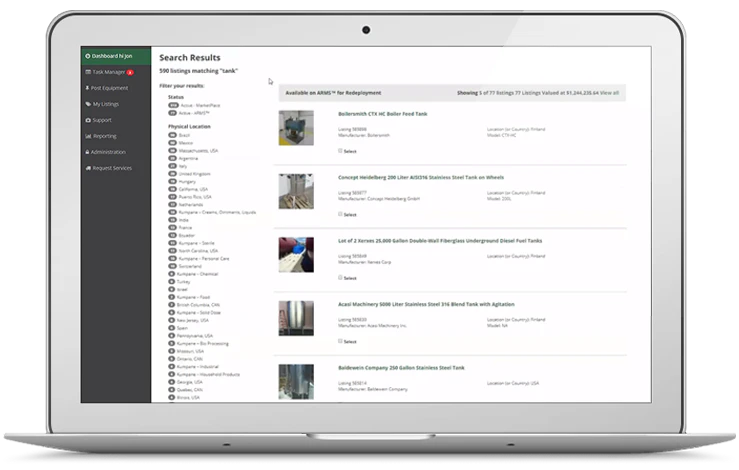Open Boilersmith CTX HC Boiler Feed Tank listing
The width and height of the screenshot is (739, 470).
(382, 114)
